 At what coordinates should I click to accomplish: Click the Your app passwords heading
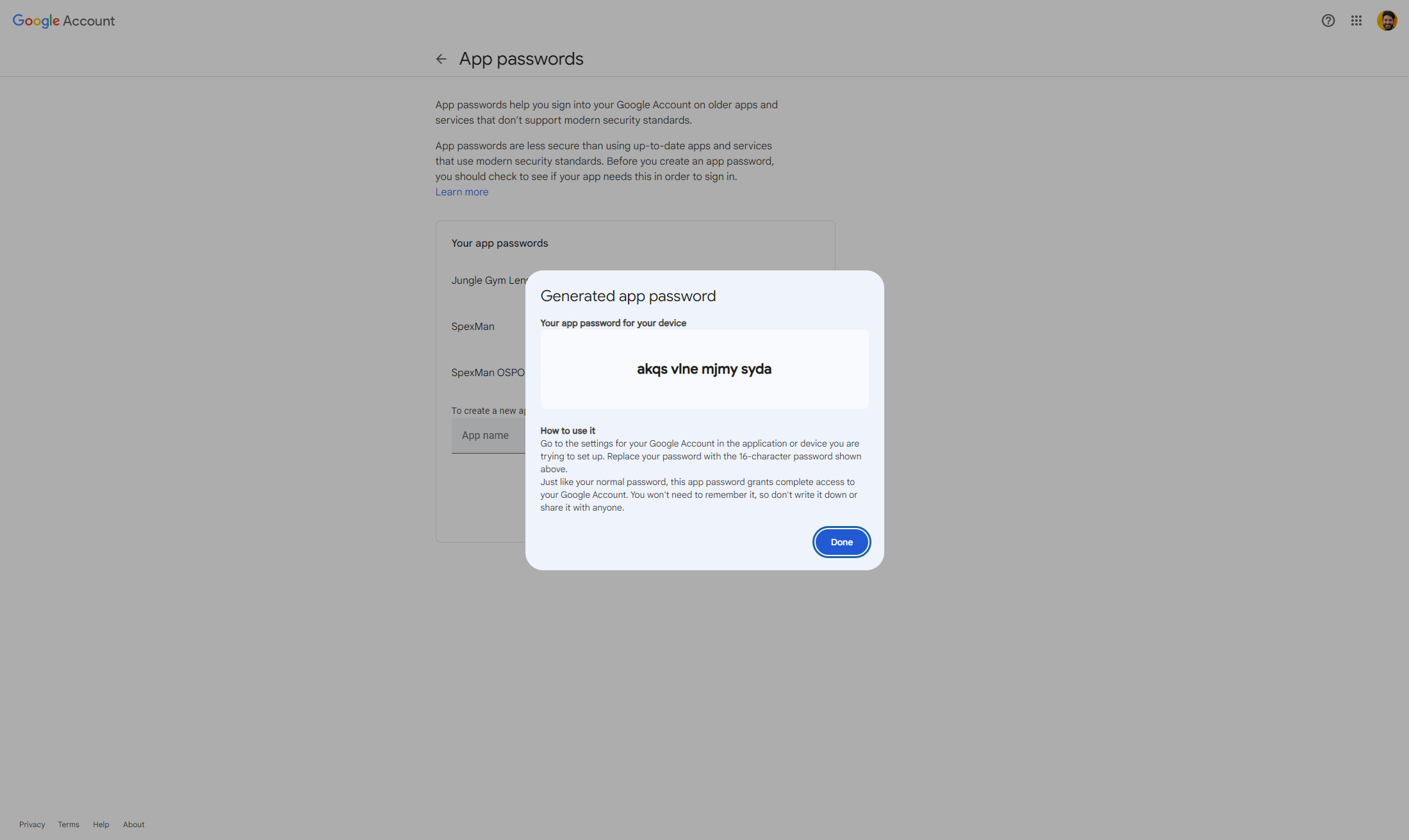click(x=500, y=243)
